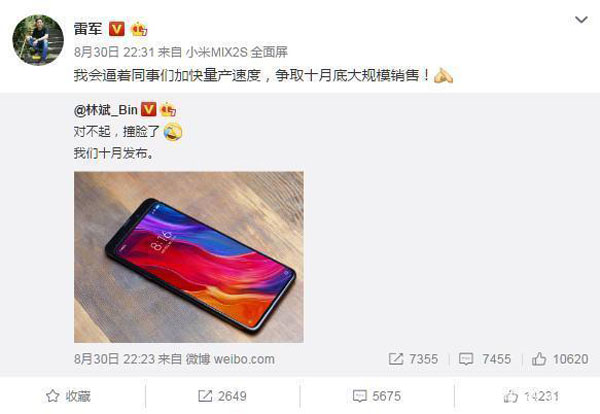Toggle 收藏 star to favorite the post
600x414 pixels.
click(68, 396)
